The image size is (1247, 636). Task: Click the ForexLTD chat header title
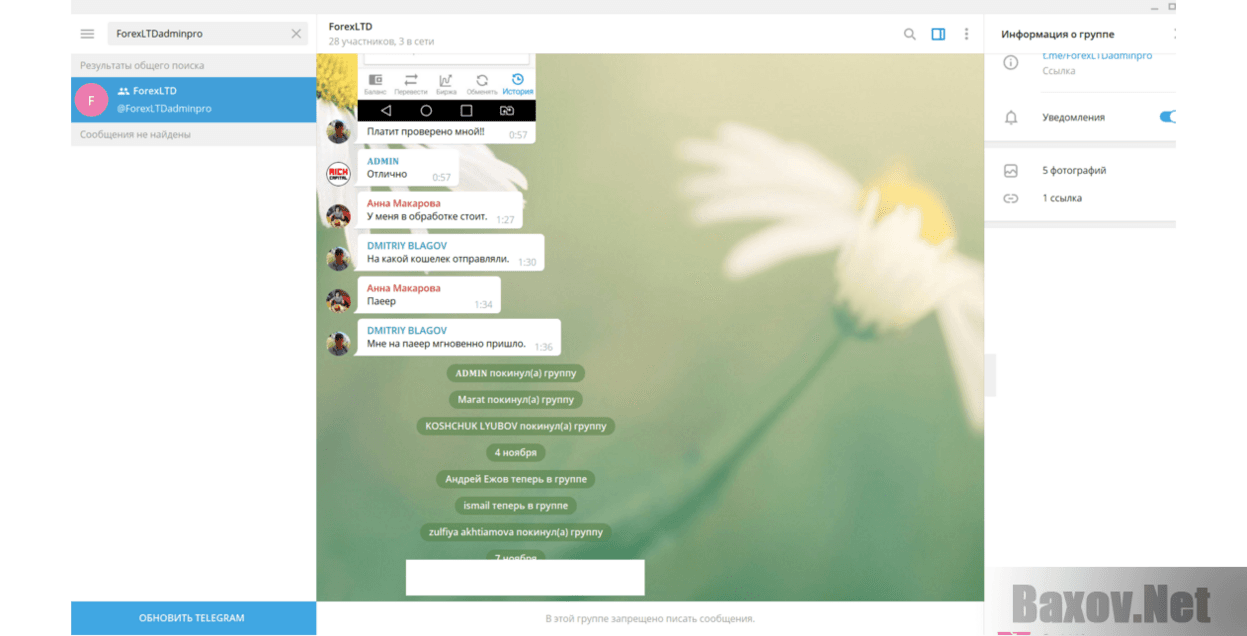(x=350, y=27)
